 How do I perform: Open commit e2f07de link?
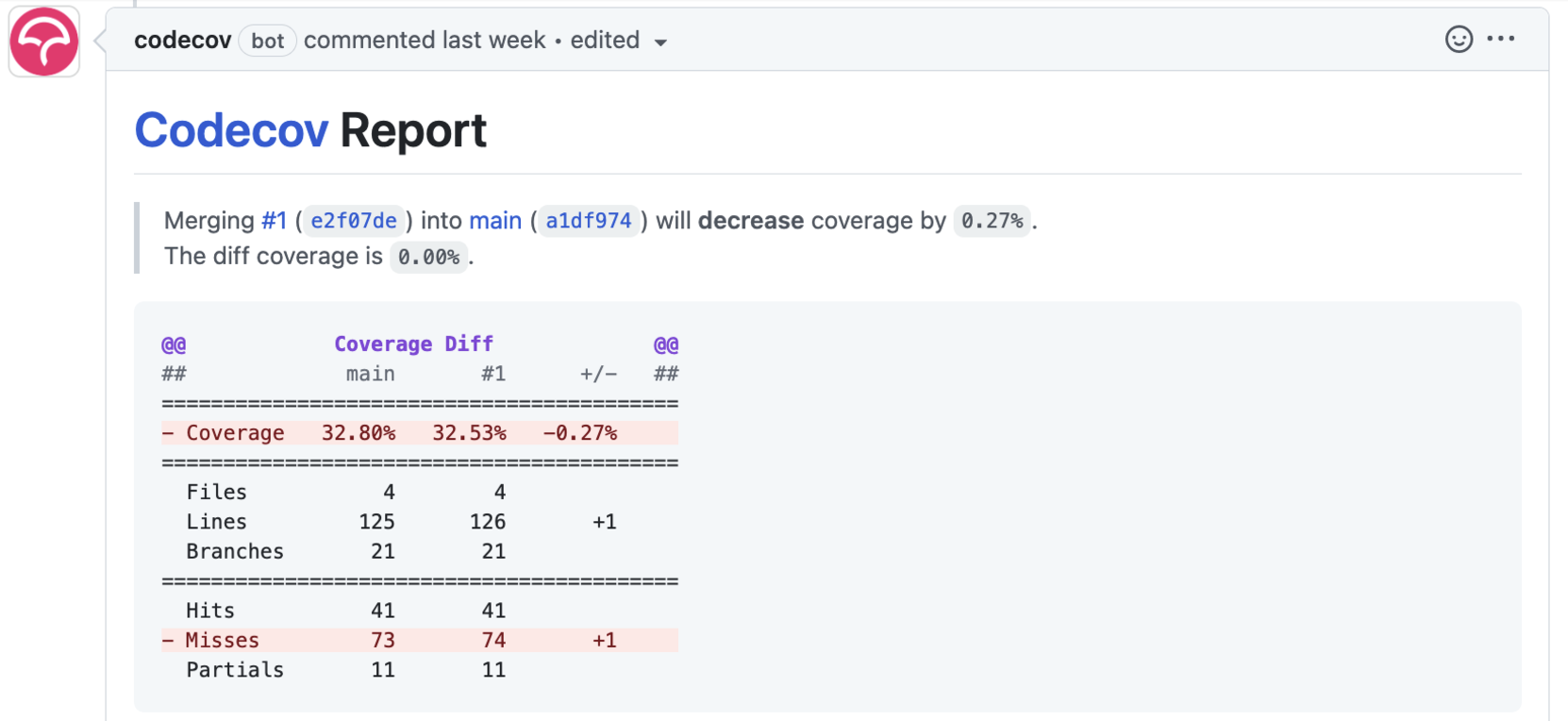coord(354,221)
